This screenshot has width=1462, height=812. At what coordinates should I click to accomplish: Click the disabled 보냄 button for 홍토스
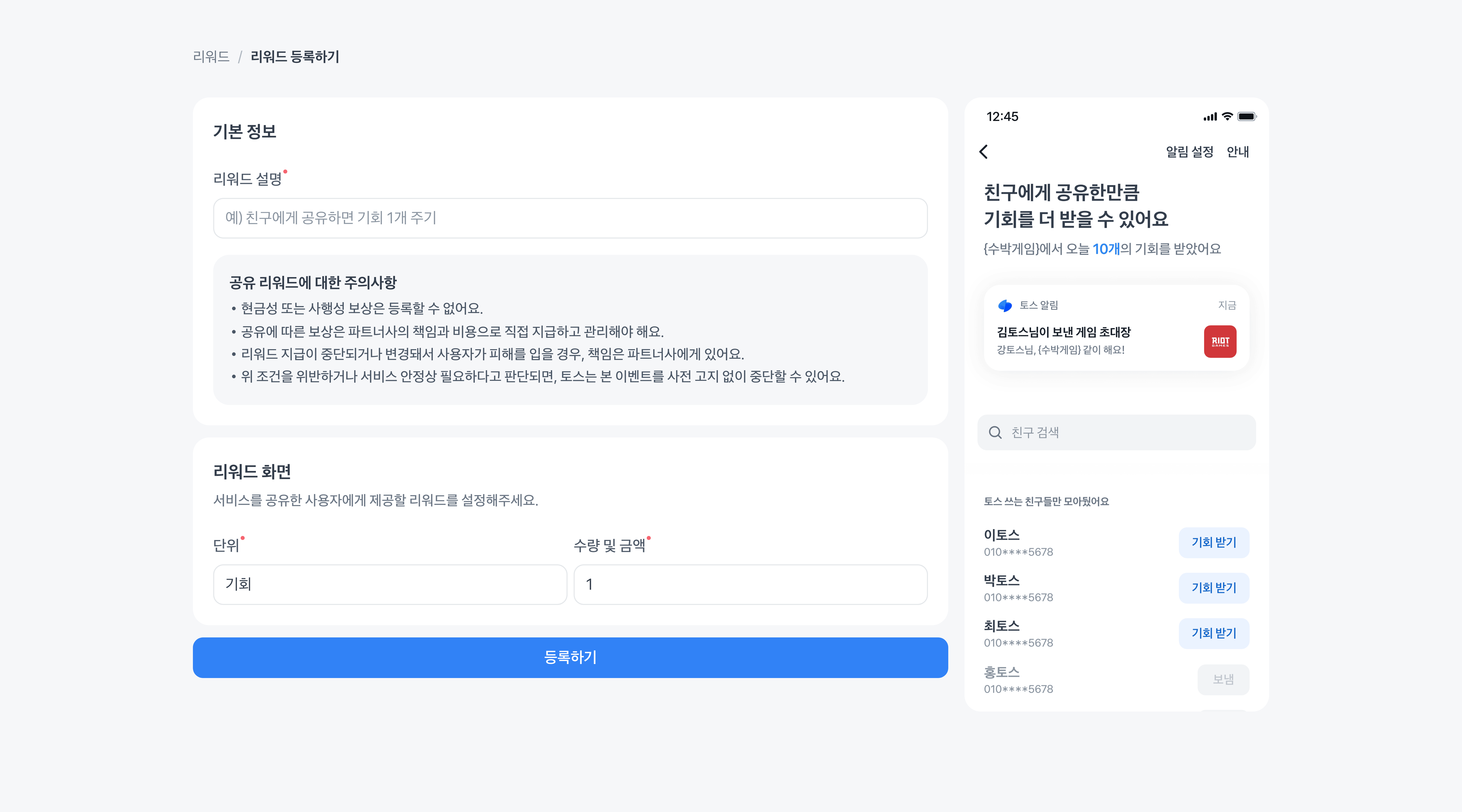(x=1223, y=679)
